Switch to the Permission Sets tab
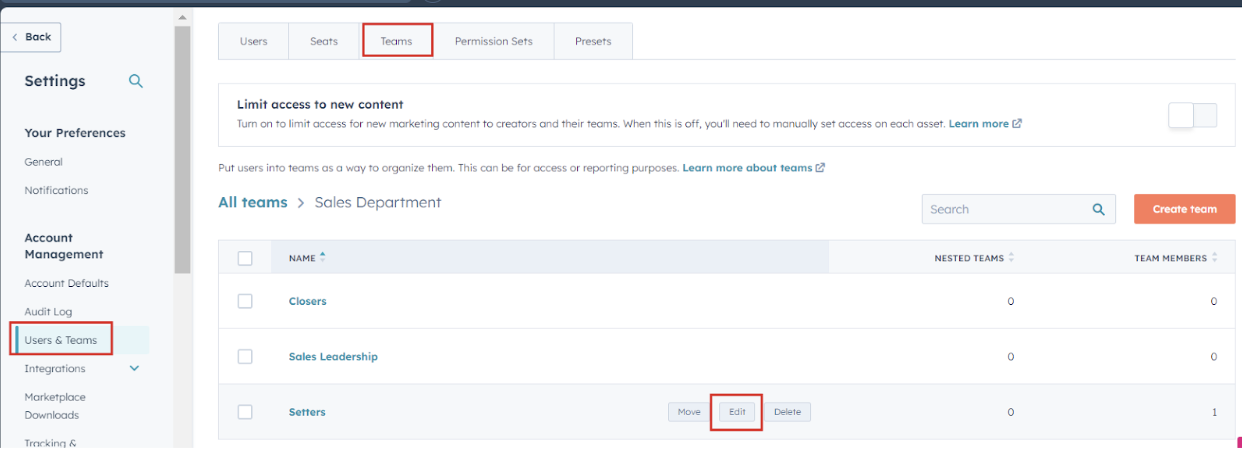Screen dimensions: 1242x452 pyautogui.click(x=493, y=41)
